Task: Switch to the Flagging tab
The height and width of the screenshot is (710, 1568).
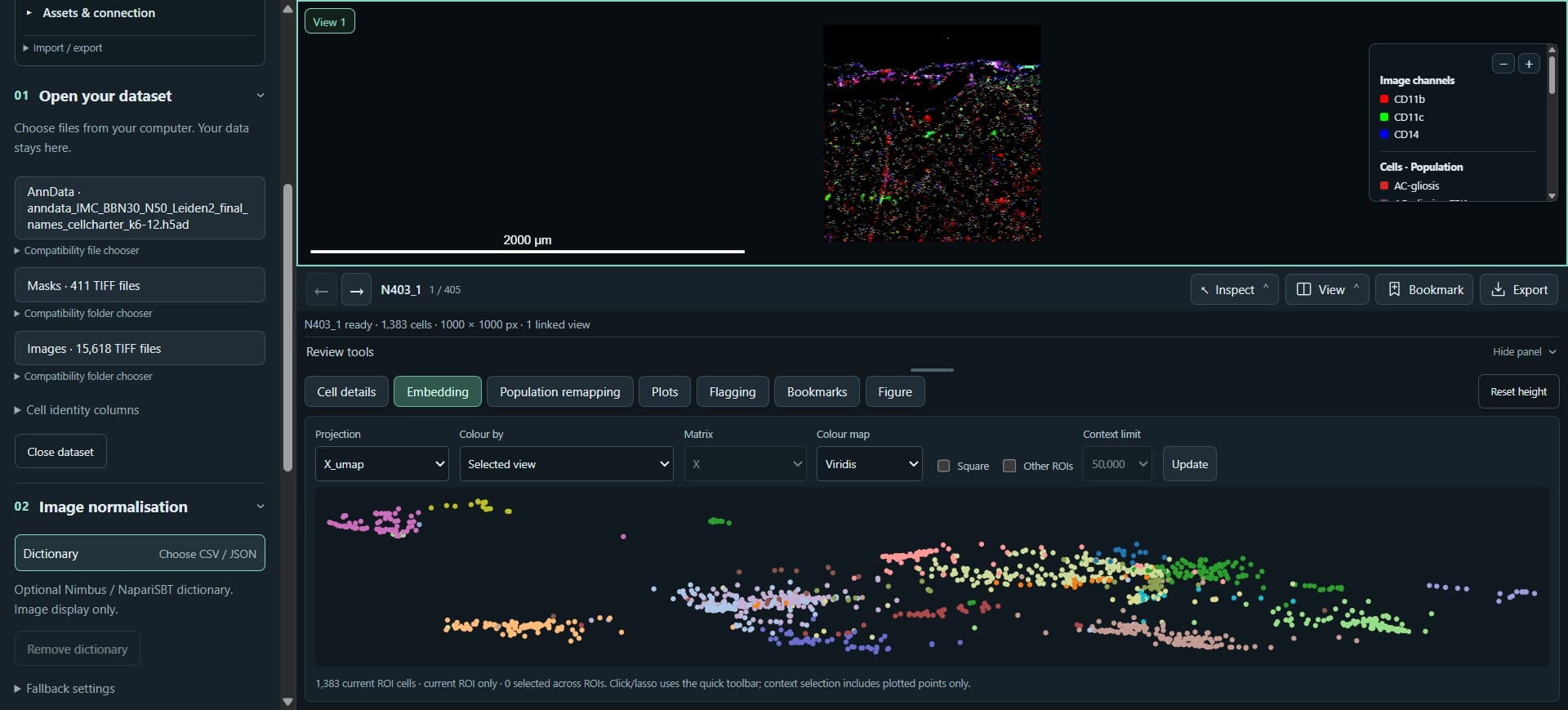Action: point(733,392)
